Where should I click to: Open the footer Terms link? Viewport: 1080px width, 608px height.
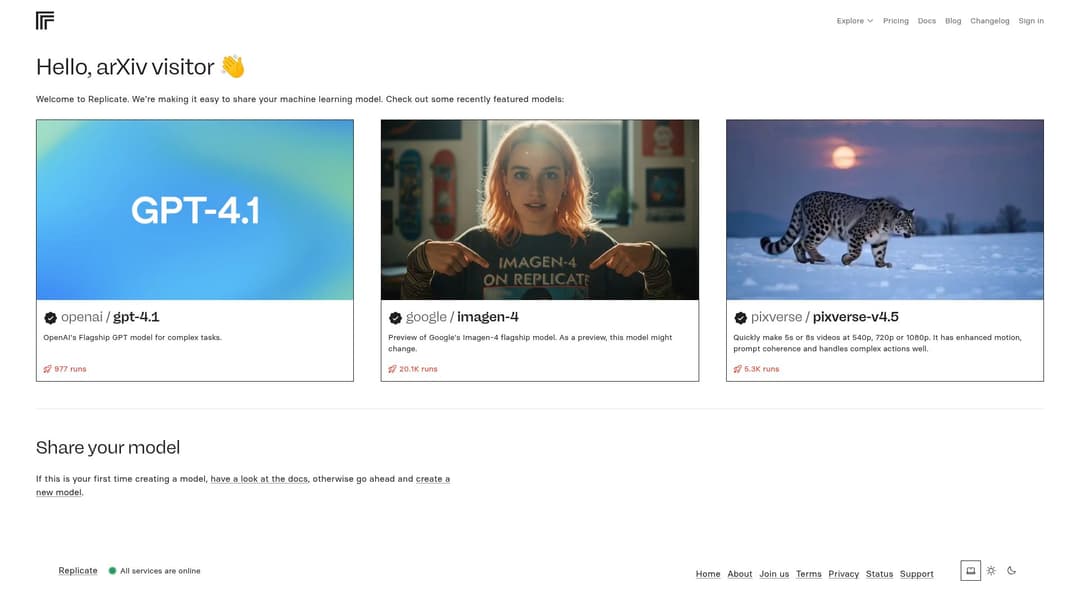809,574
